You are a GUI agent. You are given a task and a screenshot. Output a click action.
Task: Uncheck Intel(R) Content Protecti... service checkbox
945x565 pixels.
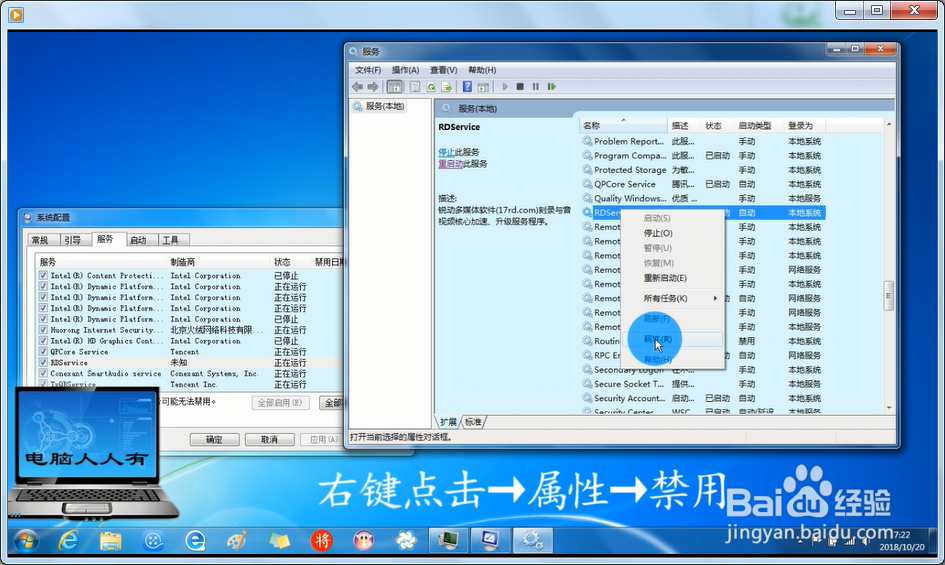coord(43,276)
